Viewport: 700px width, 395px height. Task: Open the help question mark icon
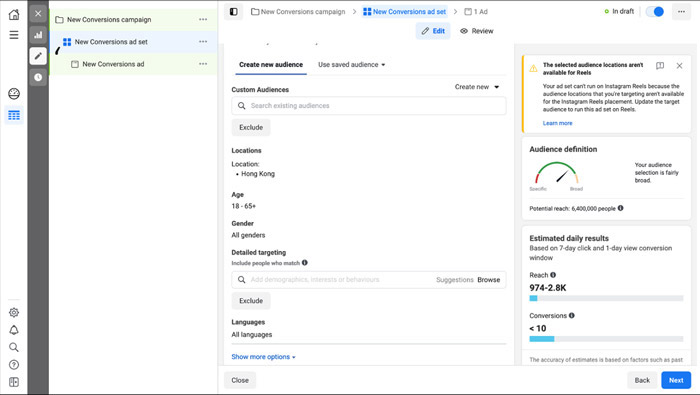(x=14, y=365)
